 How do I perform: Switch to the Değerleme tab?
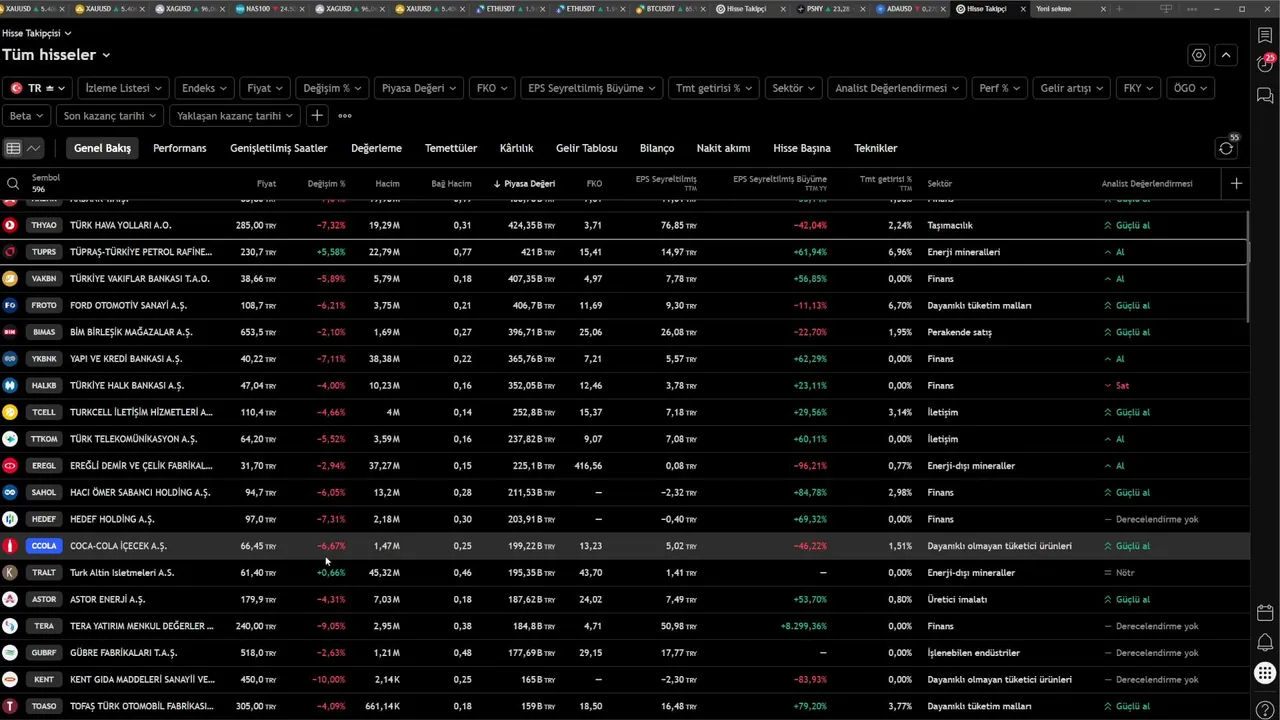tap(376, 148)
